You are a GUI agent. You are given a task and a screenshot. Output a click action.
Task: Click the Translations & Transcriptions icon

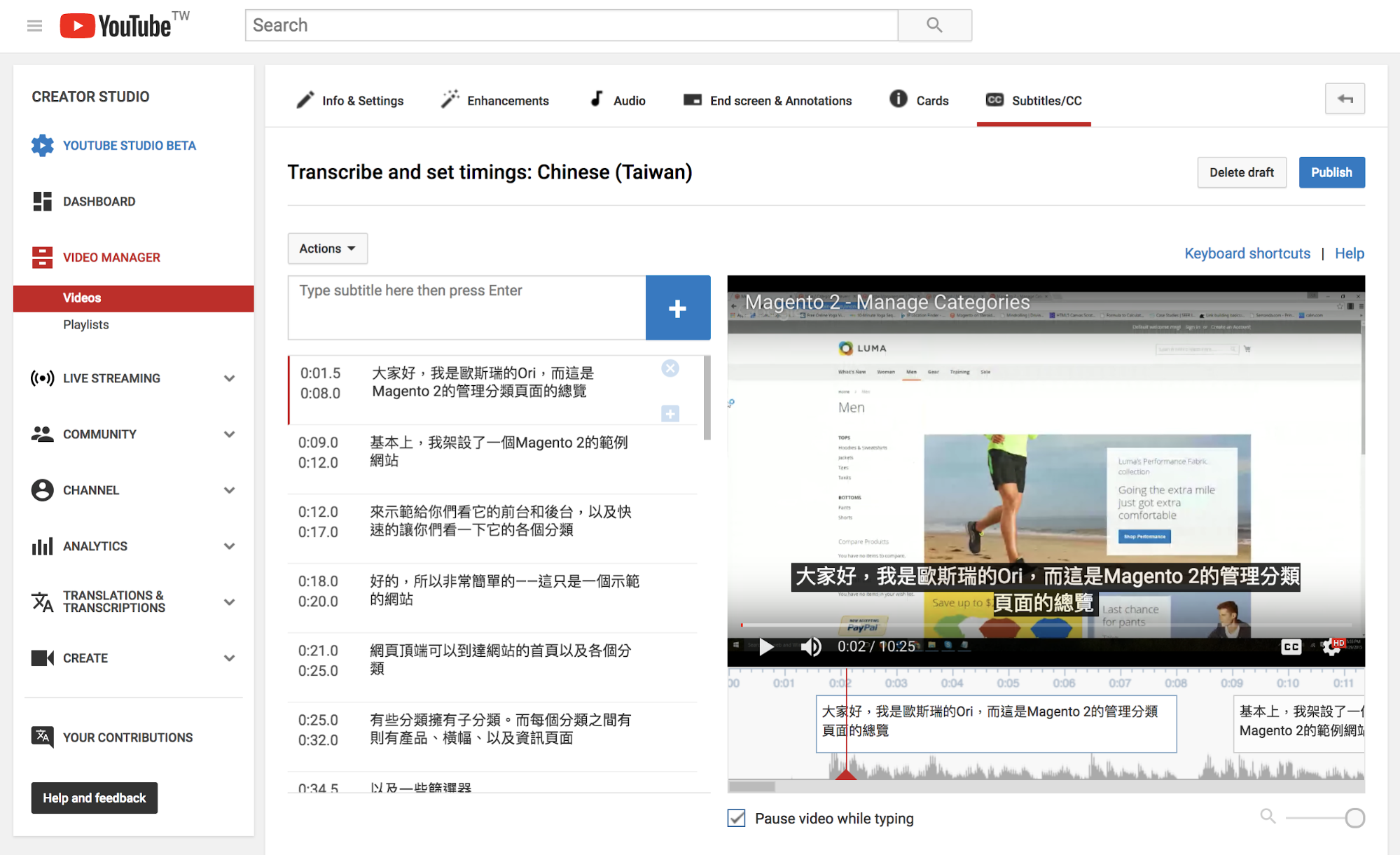point(42,602)
